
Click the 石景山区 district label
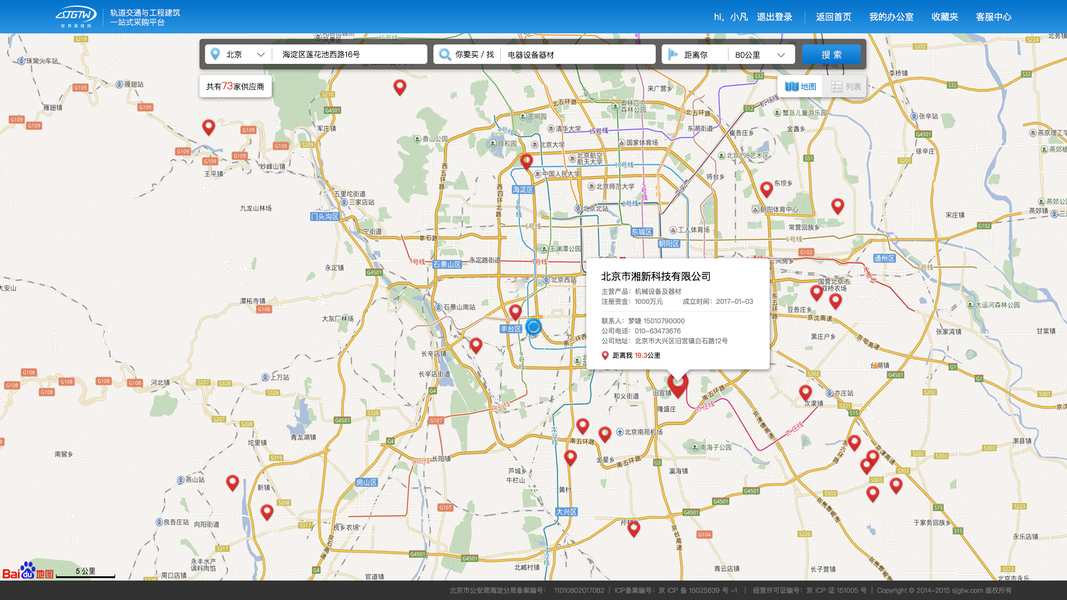pyautogui.click(x=446, y=264)
